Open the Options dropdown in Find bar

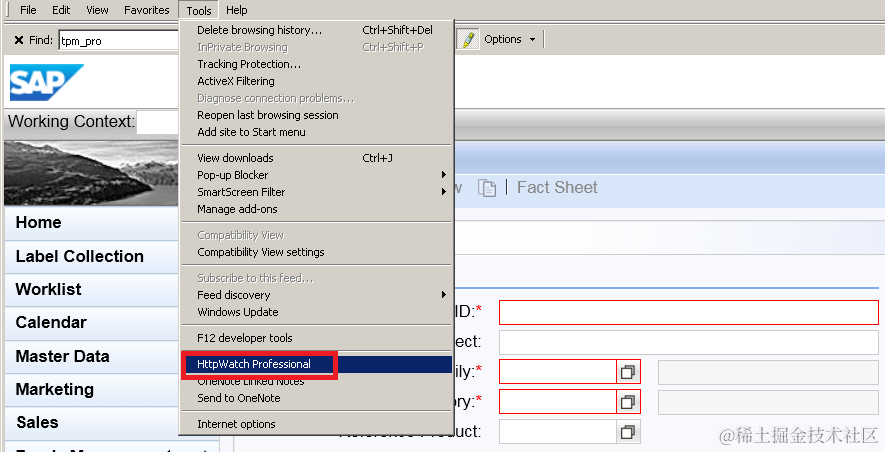pyautogui.click(x=510, y=40)
